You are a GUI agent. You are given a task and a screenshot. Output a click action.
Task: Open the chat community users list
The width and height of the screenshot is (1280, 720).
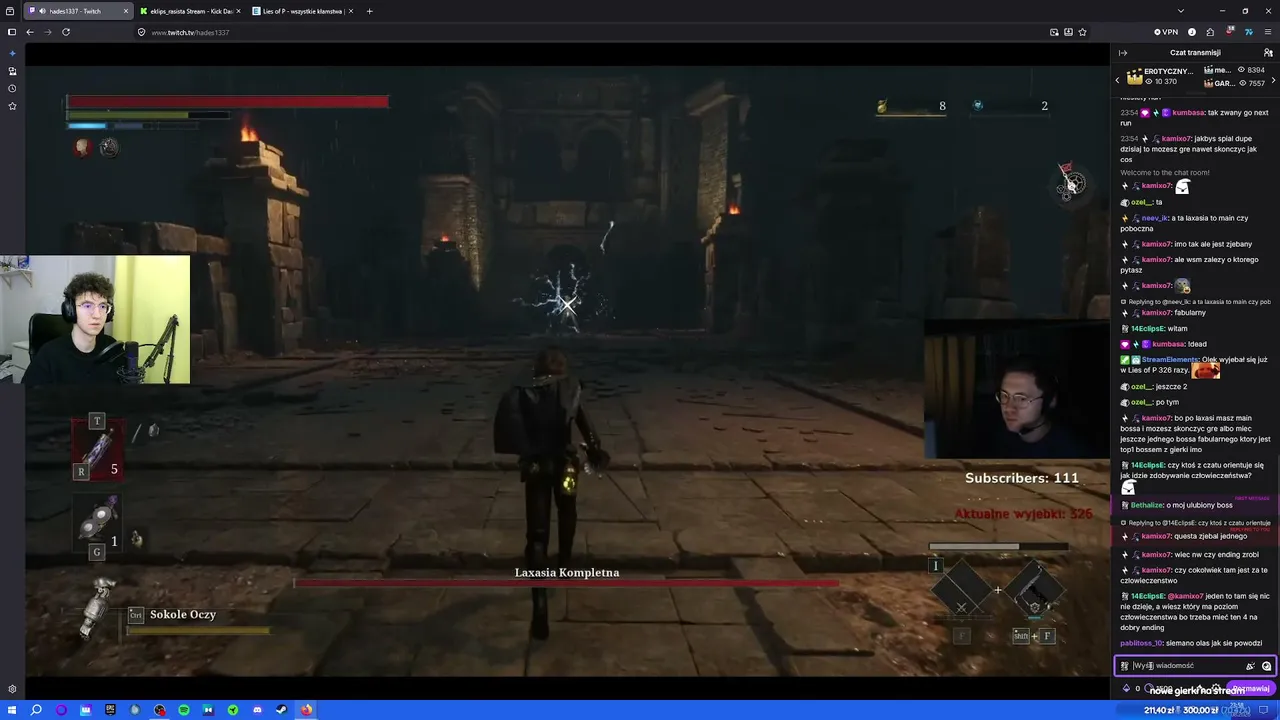1268,53
